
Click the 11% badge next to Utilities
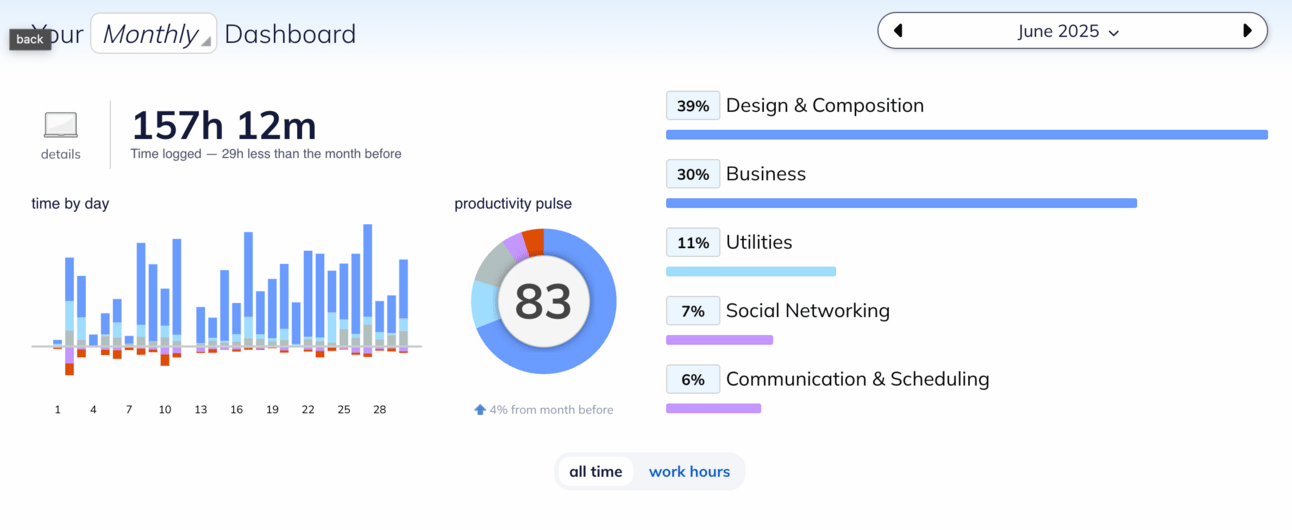pos(693,242)
